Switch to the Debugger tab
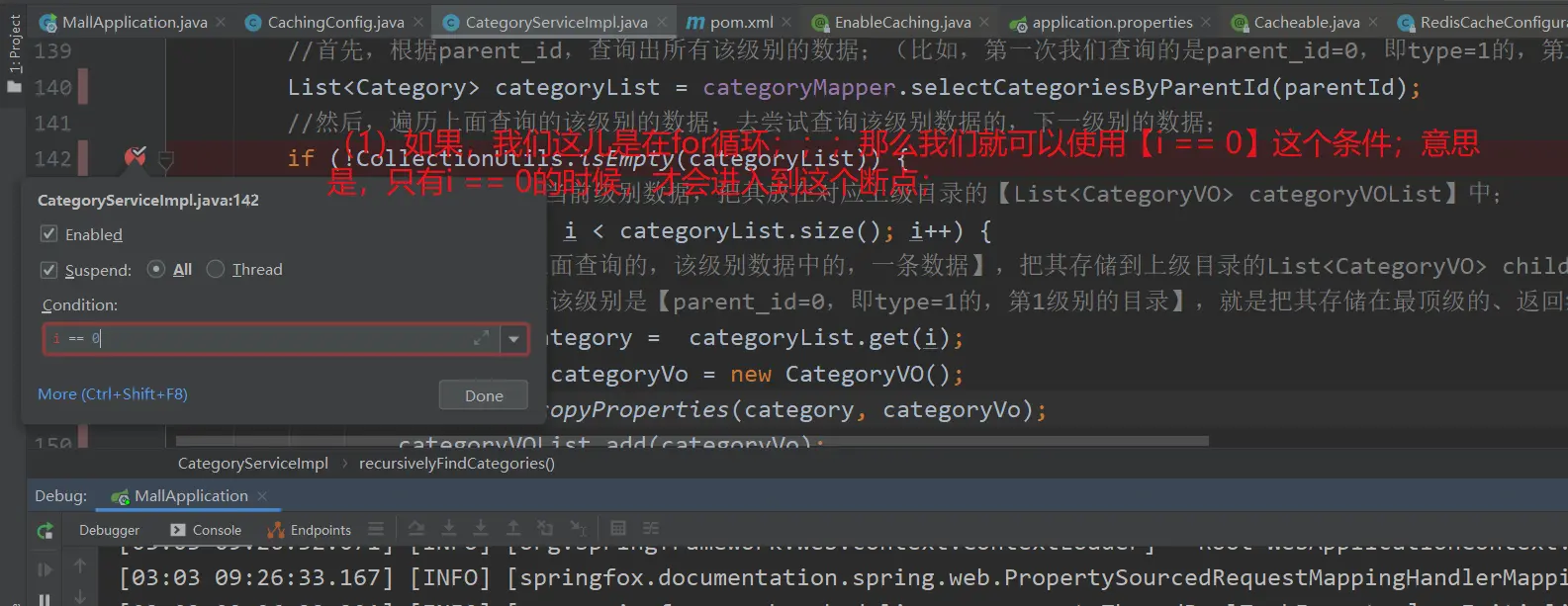The width and height of the screenshot is (1568, 606). [109, 530]
